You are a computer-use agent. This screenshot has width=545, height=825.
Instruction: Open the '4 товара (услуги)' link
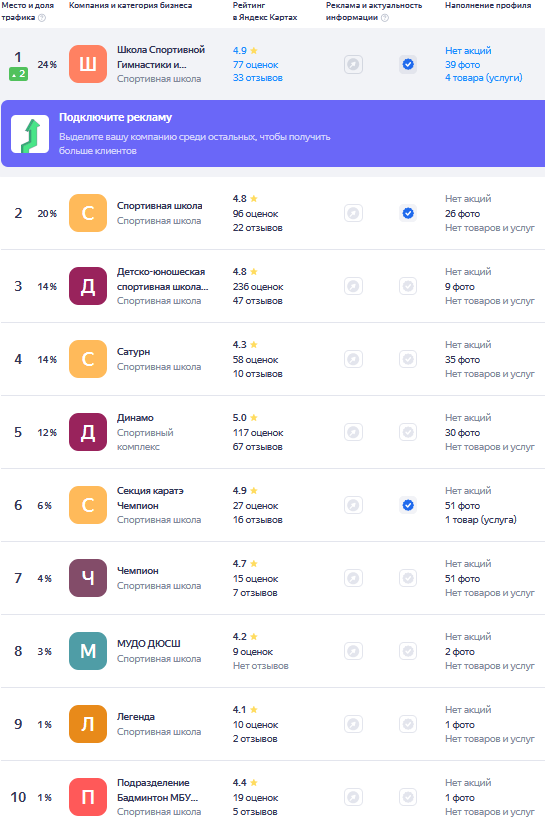pos(483,78)
